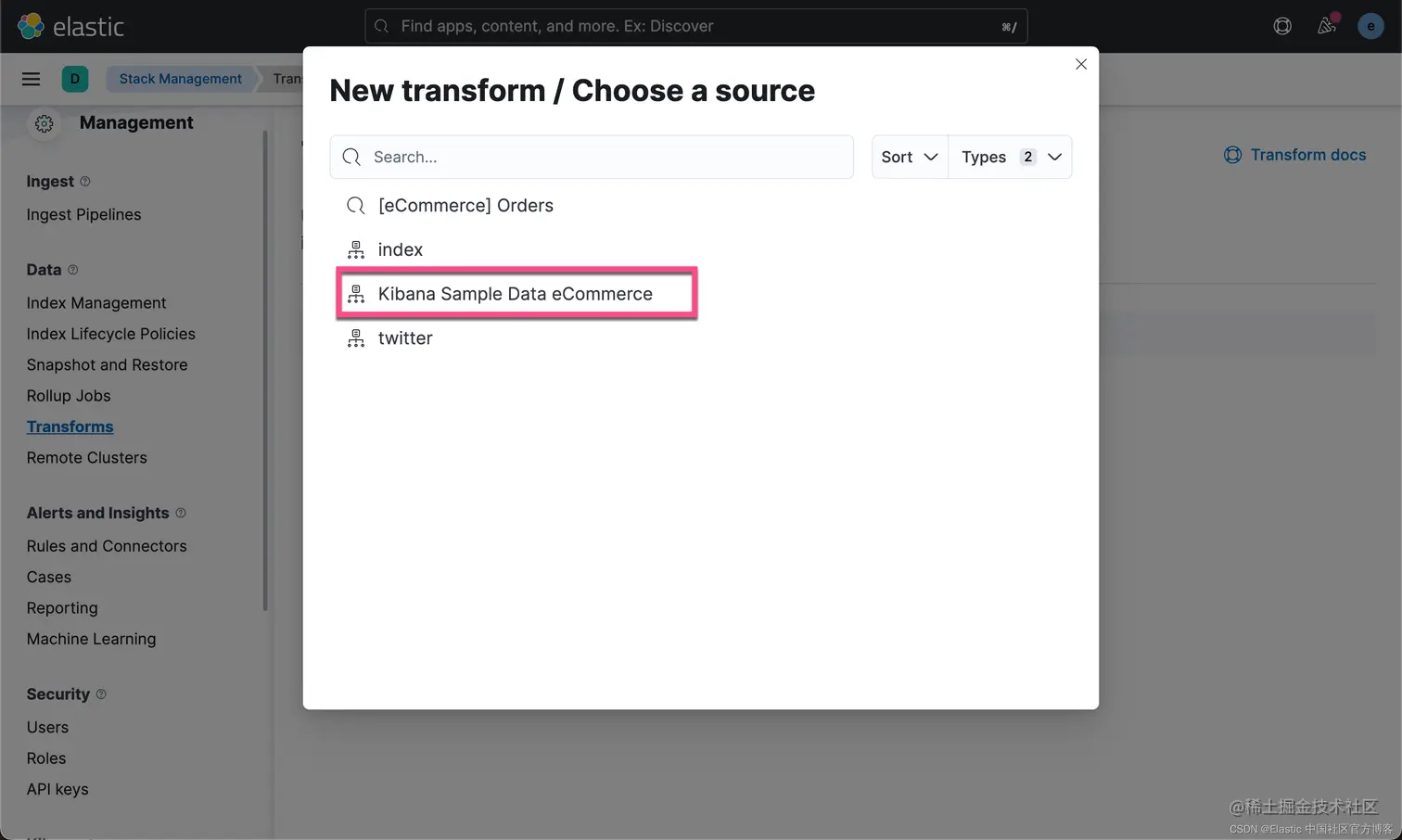Screen dimensions: 1402x840
Task: Open the help lifebuoy icon in header
Action: point(1282,26)
